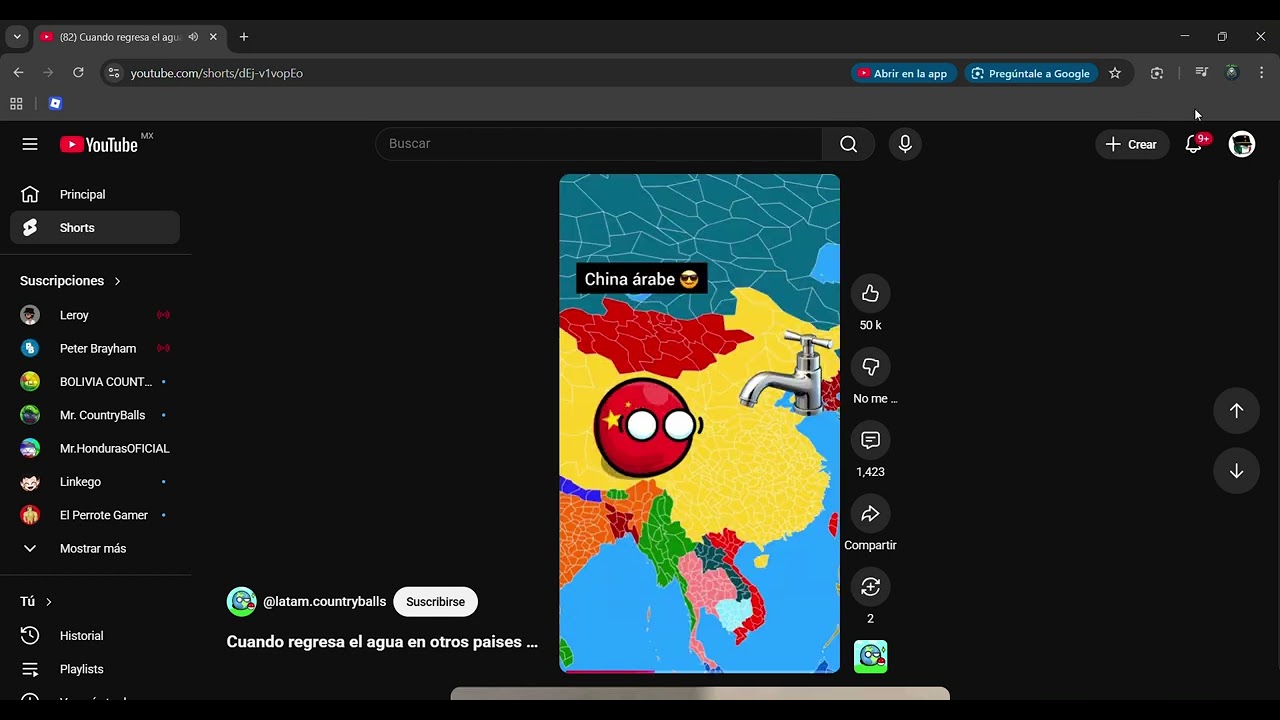The height and width of the screenshot is (720, 1280).
Task: Close the Cuando regresa el agua tab
Action: [213, 37]
